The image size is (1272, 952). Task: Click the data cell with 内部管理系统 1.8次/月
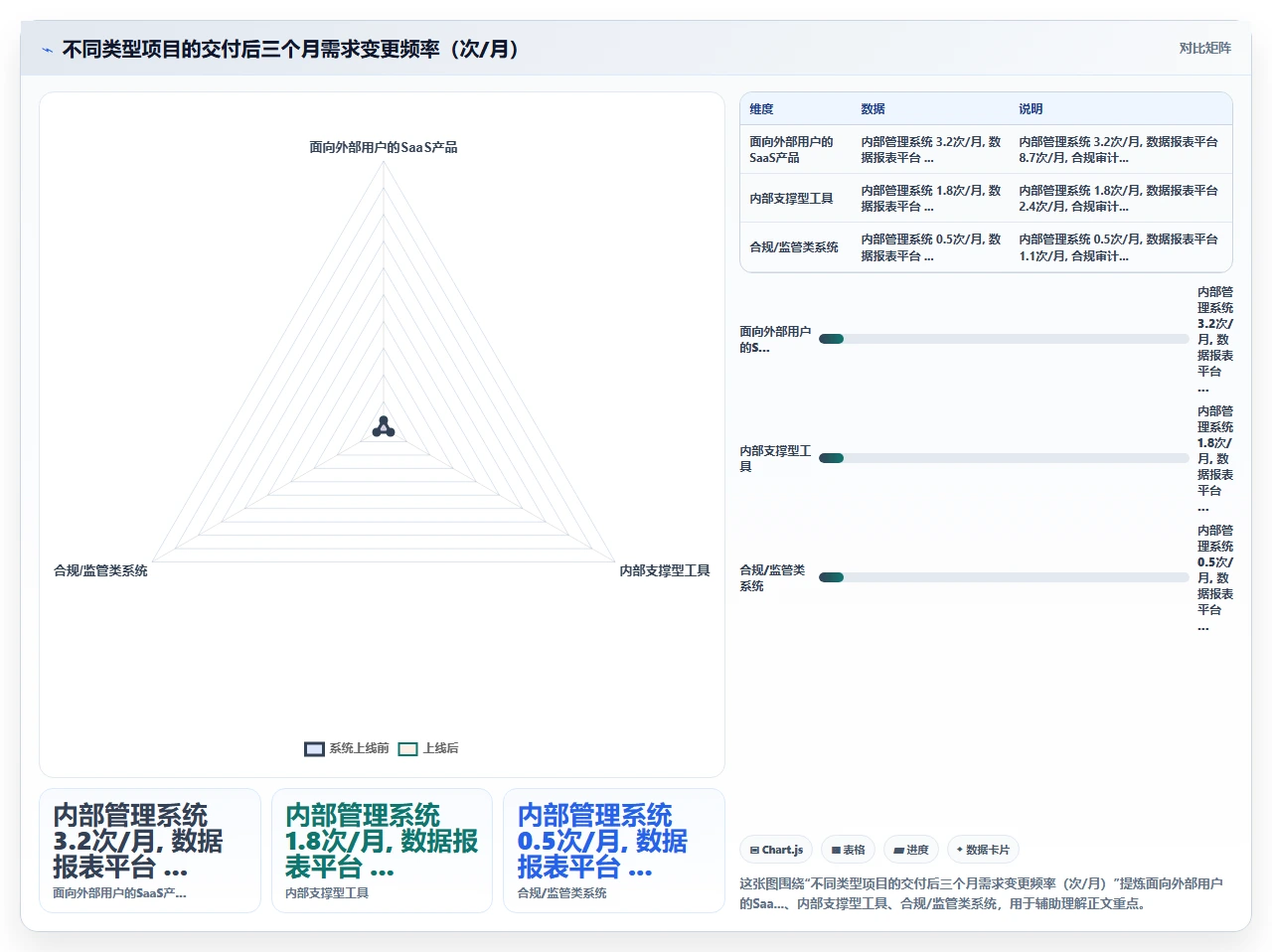[931, 199]
